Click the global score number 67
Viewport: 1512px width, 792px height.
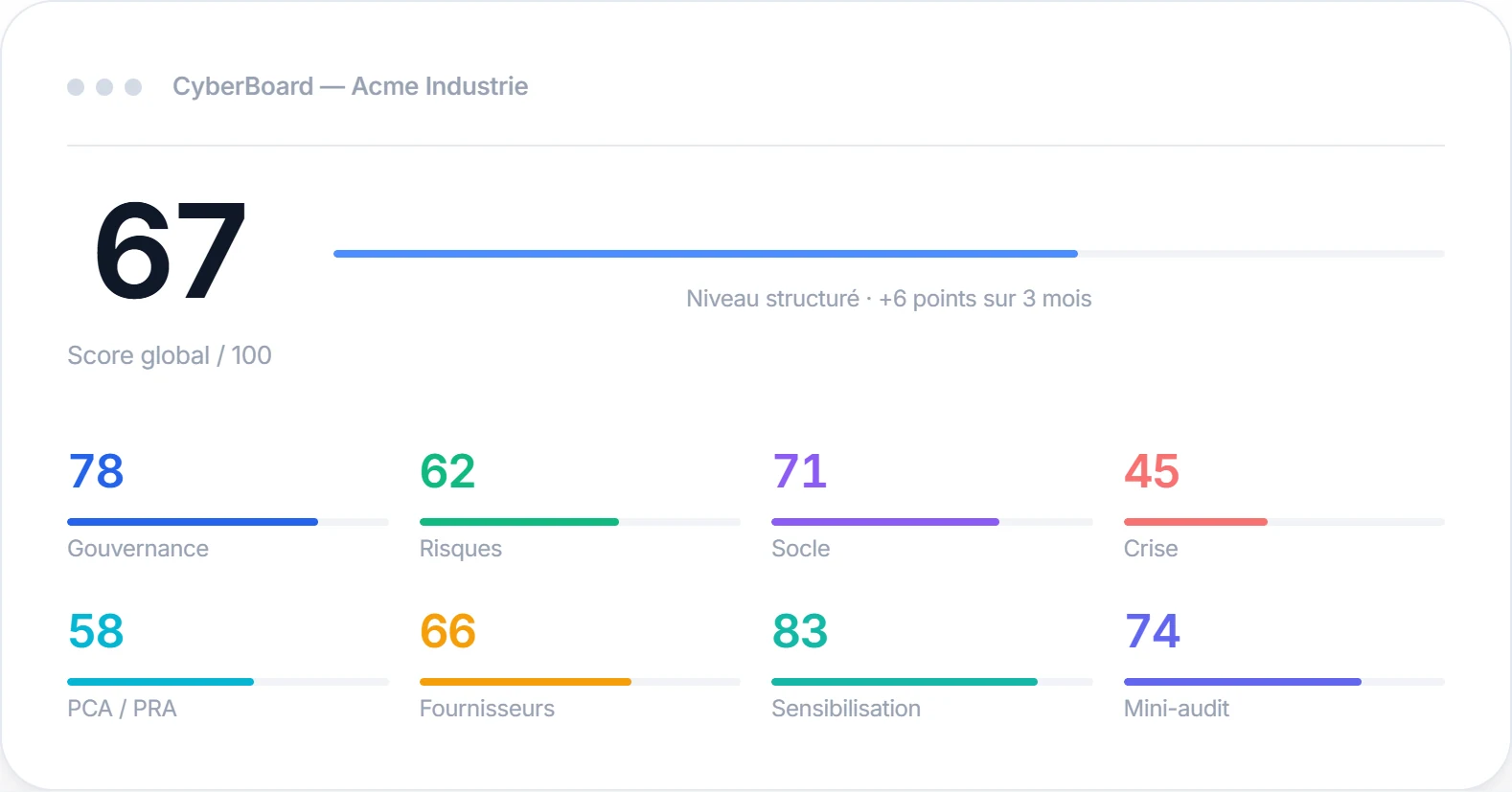tap(171, 251)
